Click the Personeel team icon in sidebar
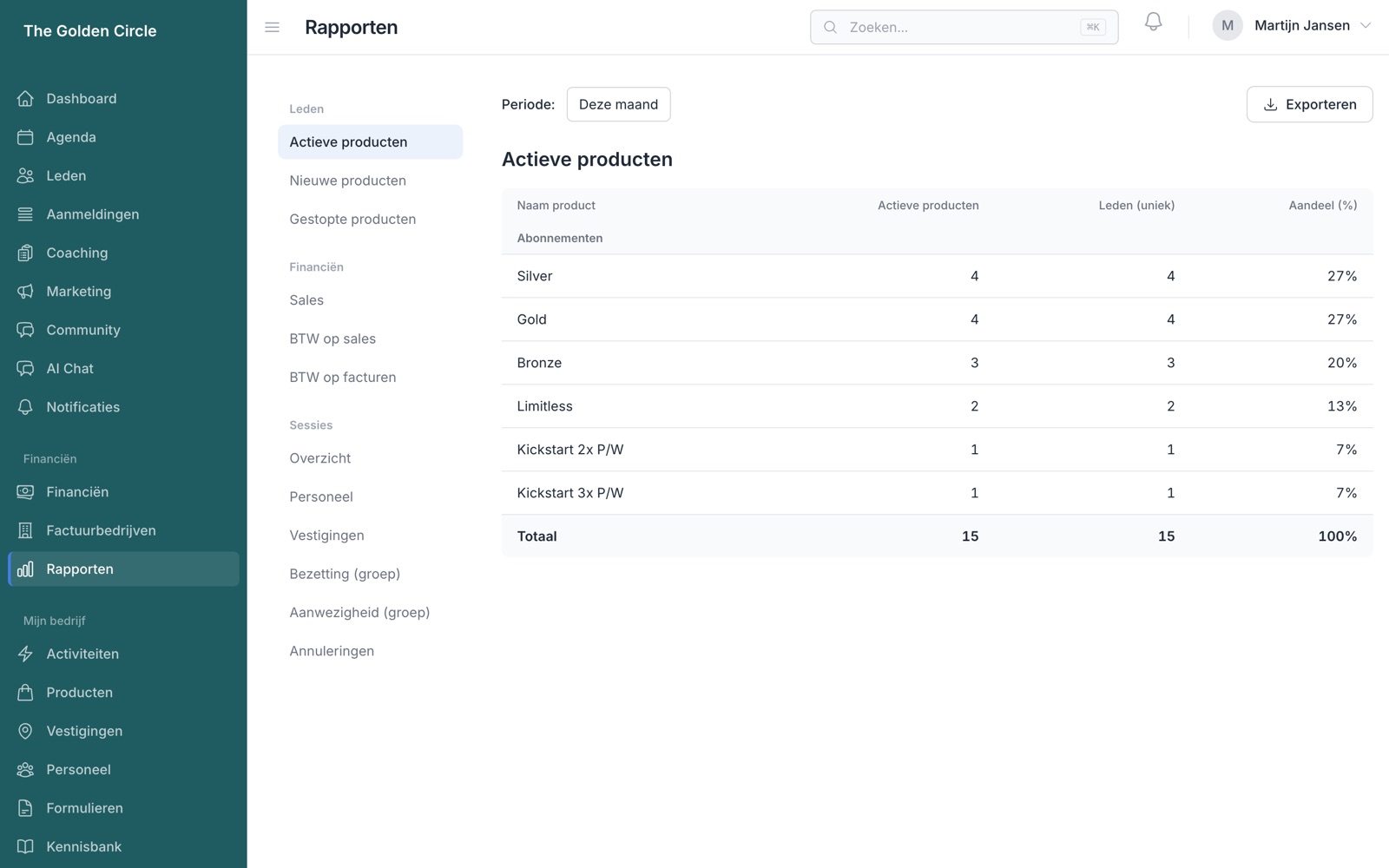Image resolution: width=1389 pixels, height=868 pixels. tap(25, 770)
